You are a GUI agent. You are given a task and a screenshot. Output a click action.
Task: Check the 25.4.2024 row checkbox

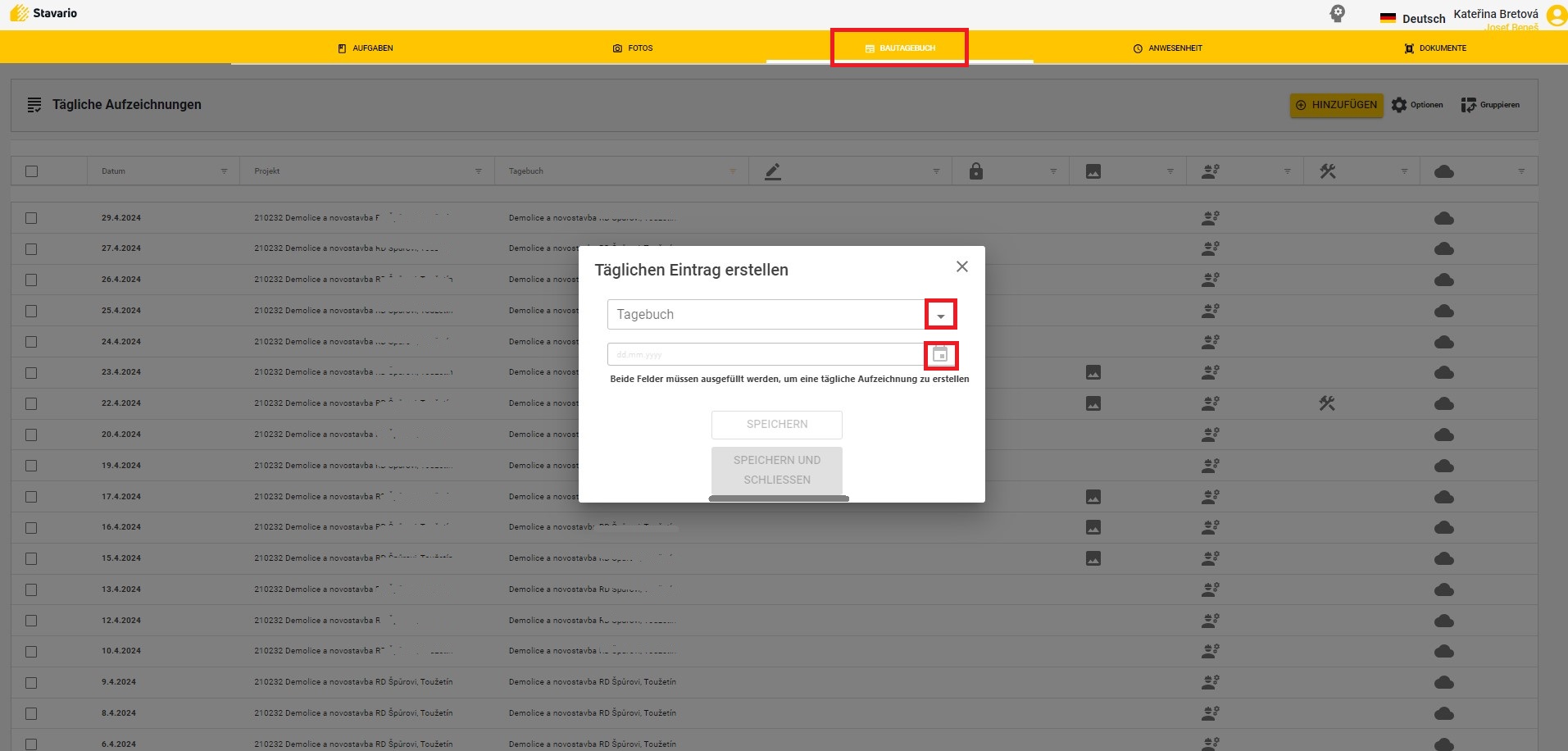pos(31,311)
